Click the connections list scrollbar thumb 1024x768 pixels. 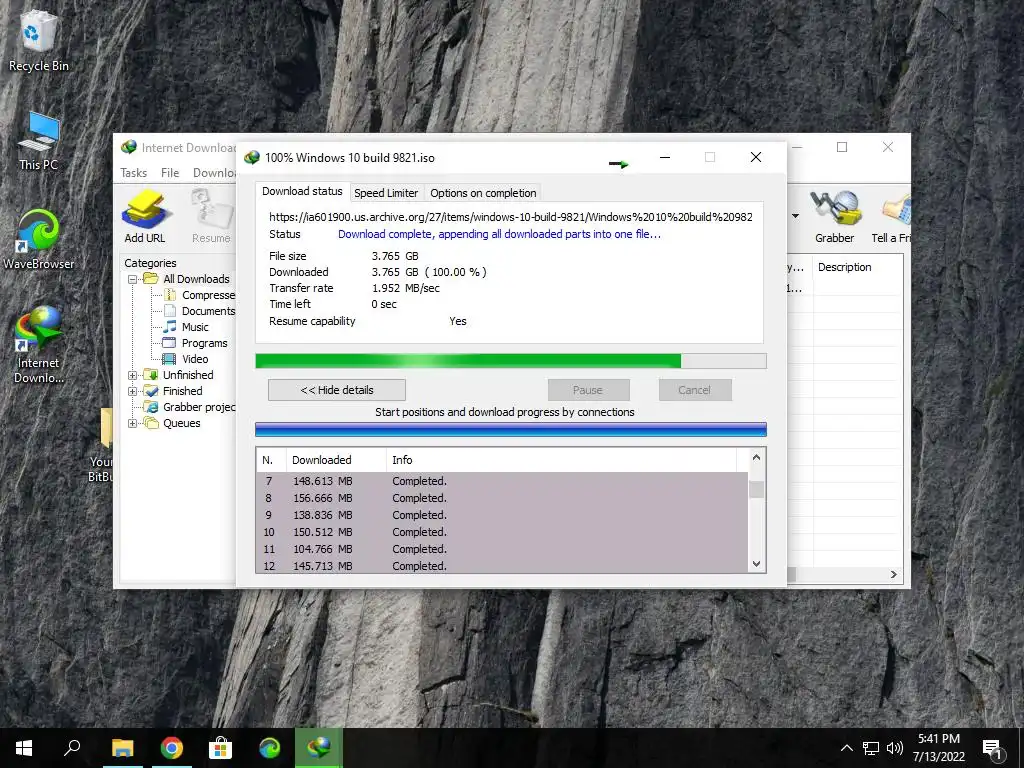tap(756, 489)
